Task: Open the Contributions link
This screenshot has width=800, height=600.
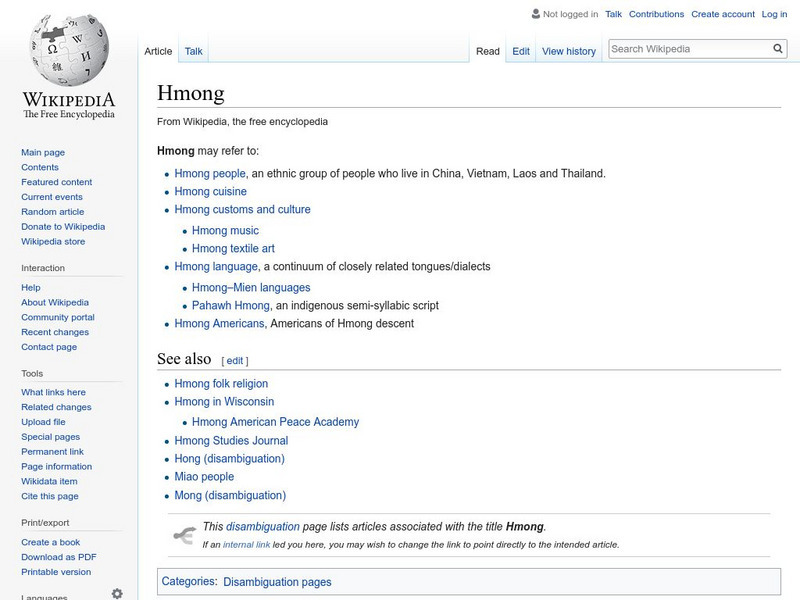Action: [656, 14]
